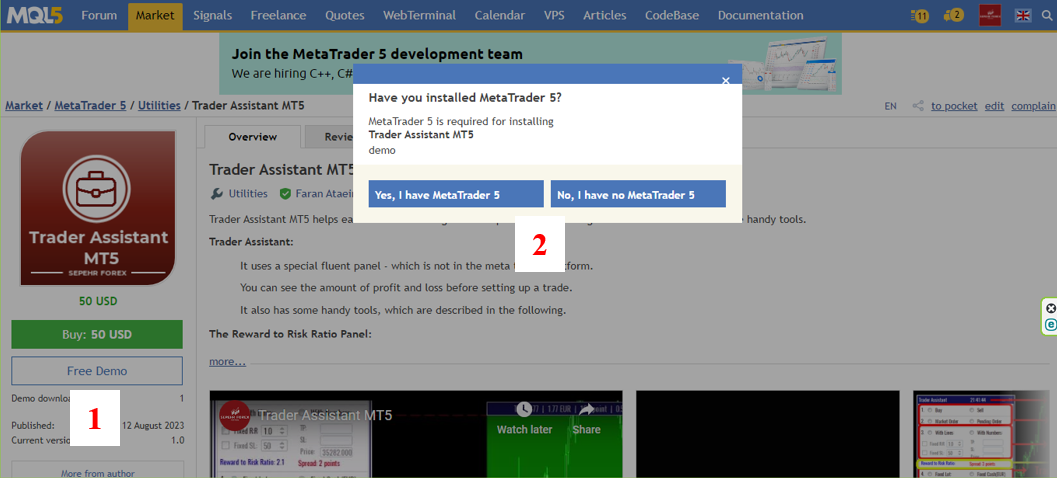Open the red user profile avatar
This screenshot has height=478, width=1057.
coord(990,15)
